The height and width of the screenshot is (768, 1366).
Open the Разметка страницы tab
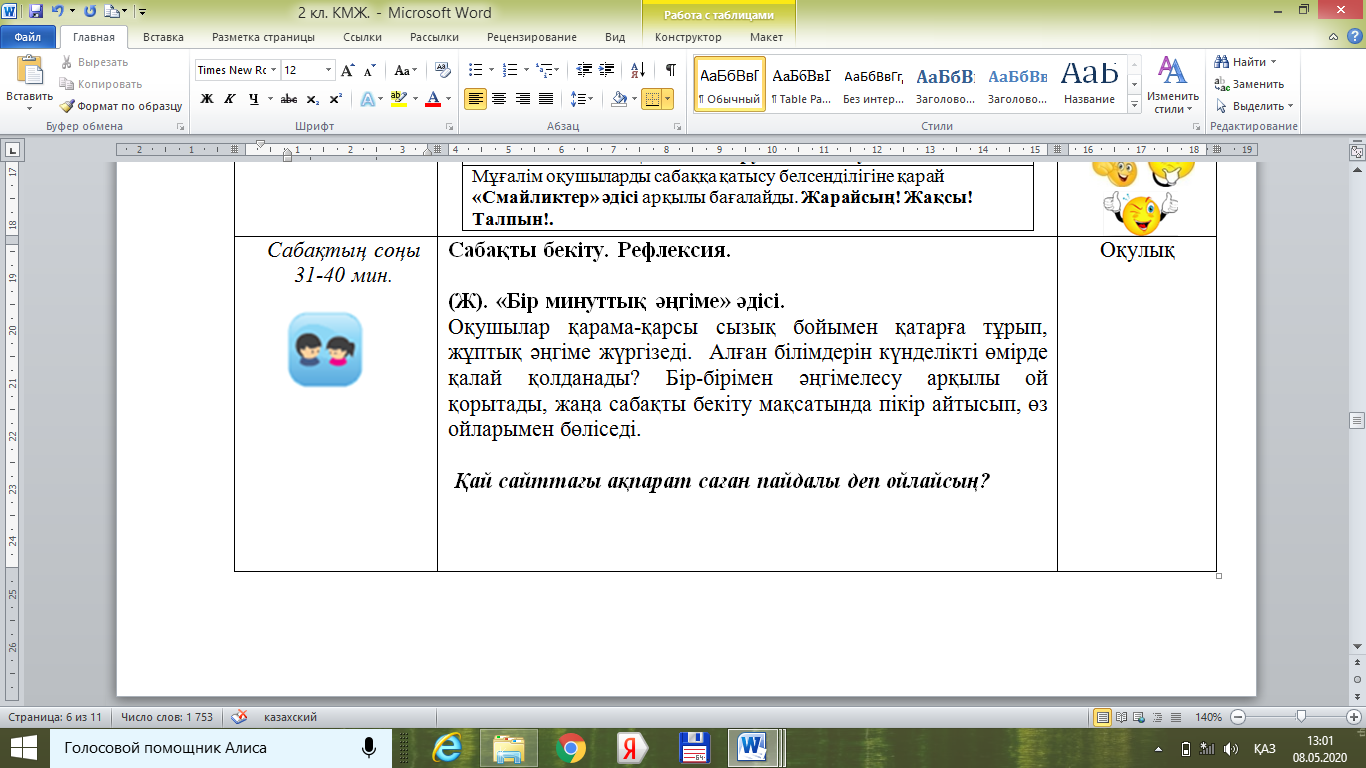click(263, 37)
